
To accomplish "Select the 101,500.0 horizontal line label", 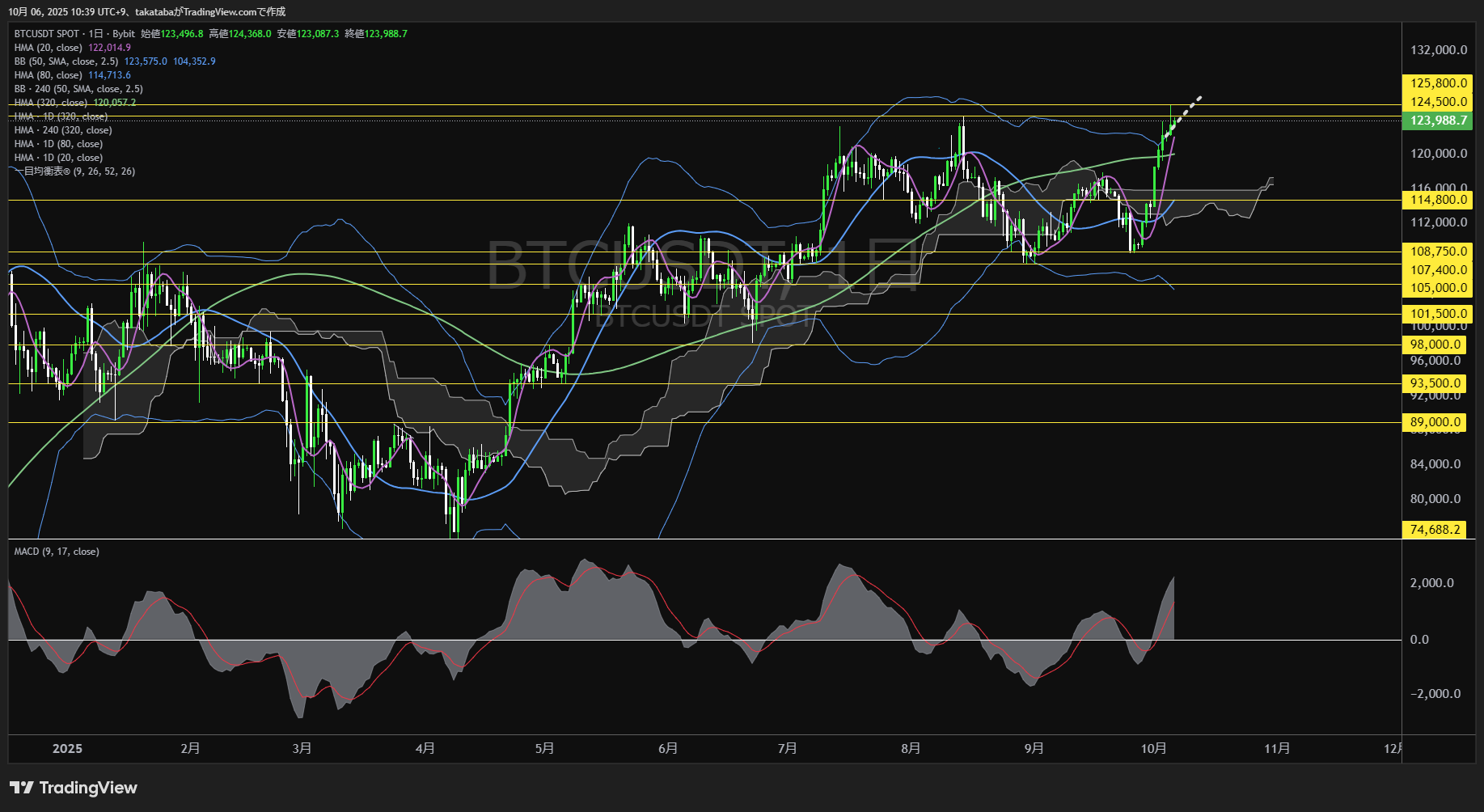I will tap(1437, 314).
